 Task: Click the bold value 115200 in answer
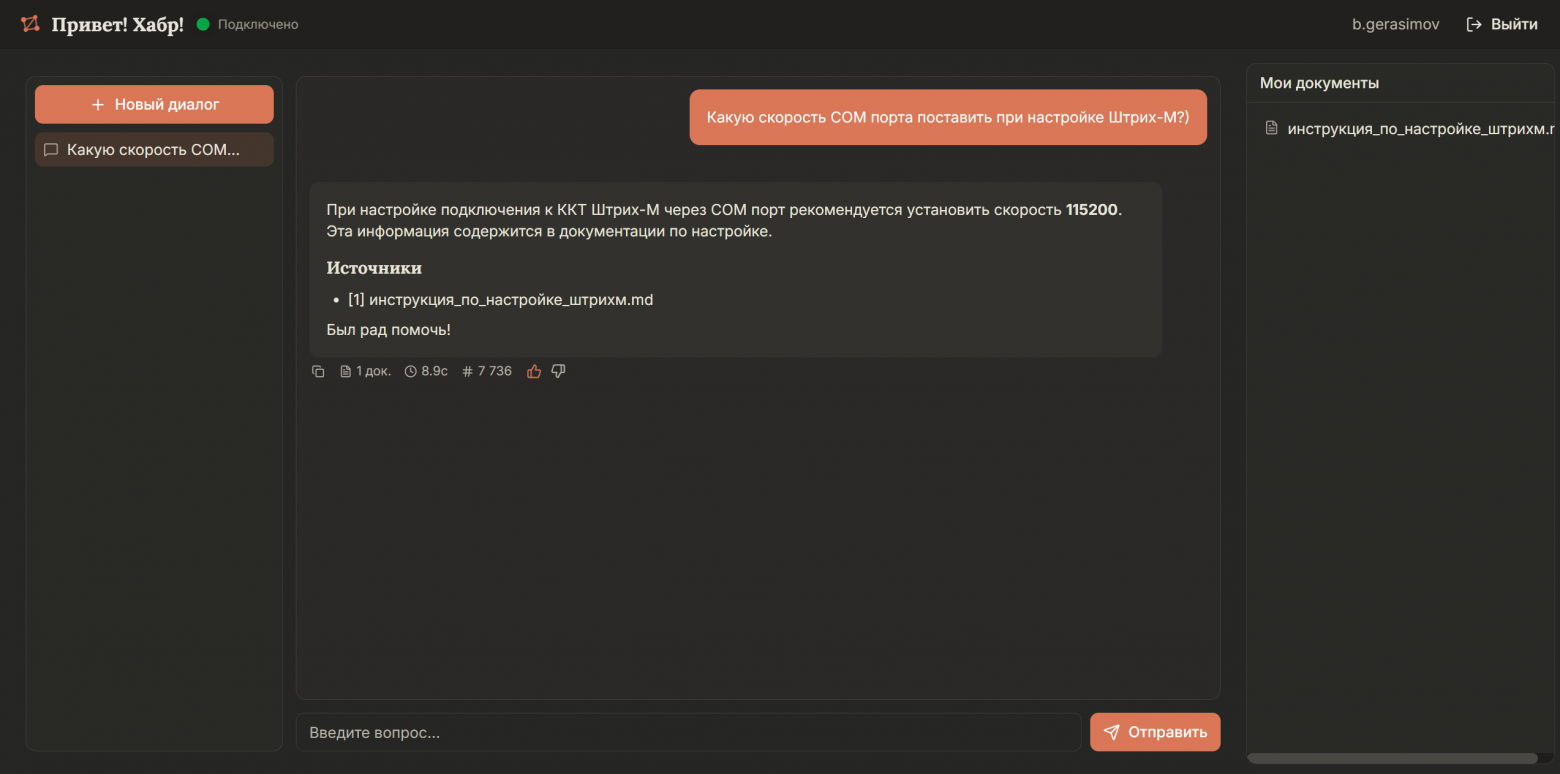[1092, 210]
